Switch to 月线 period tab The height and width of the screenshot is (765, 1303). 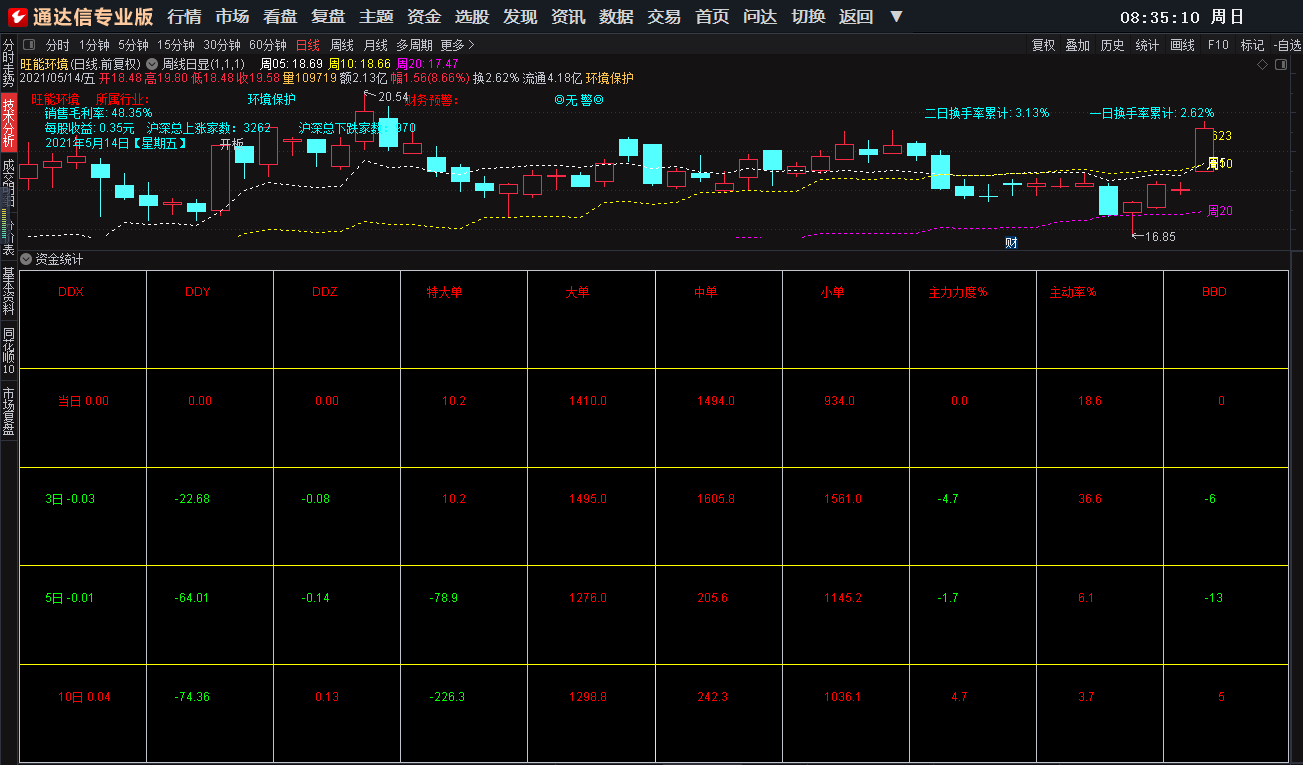pyautogui.click(x=375, y=45)
